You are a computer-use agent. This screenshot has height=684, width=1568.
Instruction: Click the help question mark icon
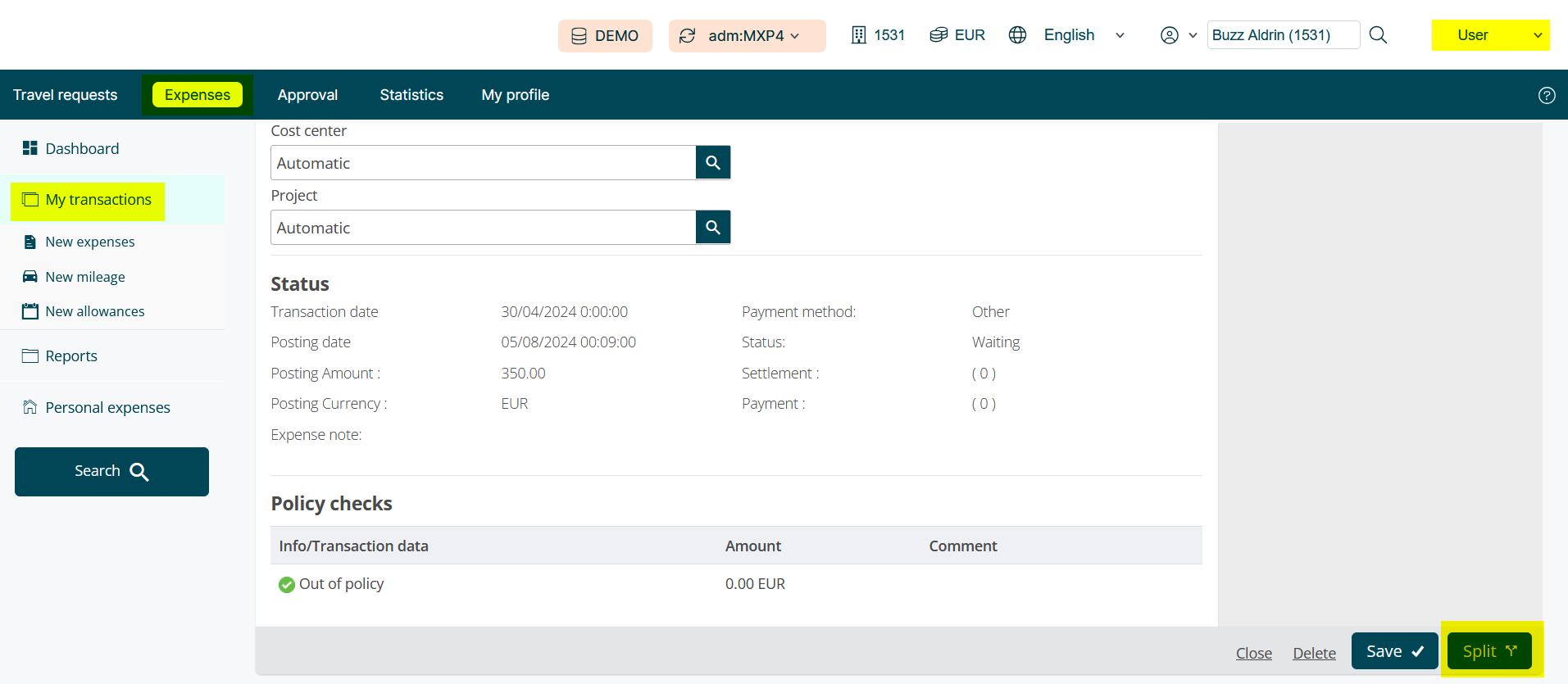pyautogui.click(x=1546, y=95)
